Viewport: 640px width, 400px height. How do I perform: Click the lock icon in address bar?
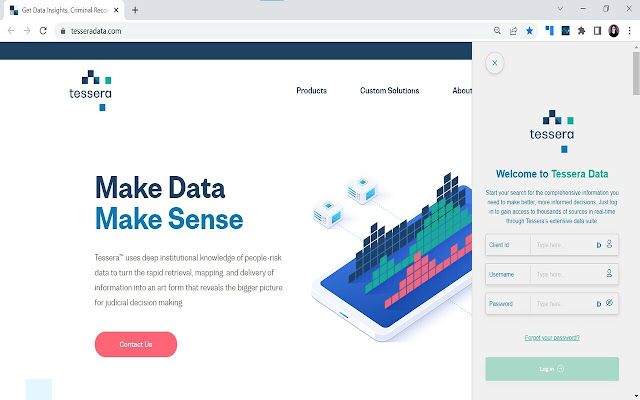(62, 31)
